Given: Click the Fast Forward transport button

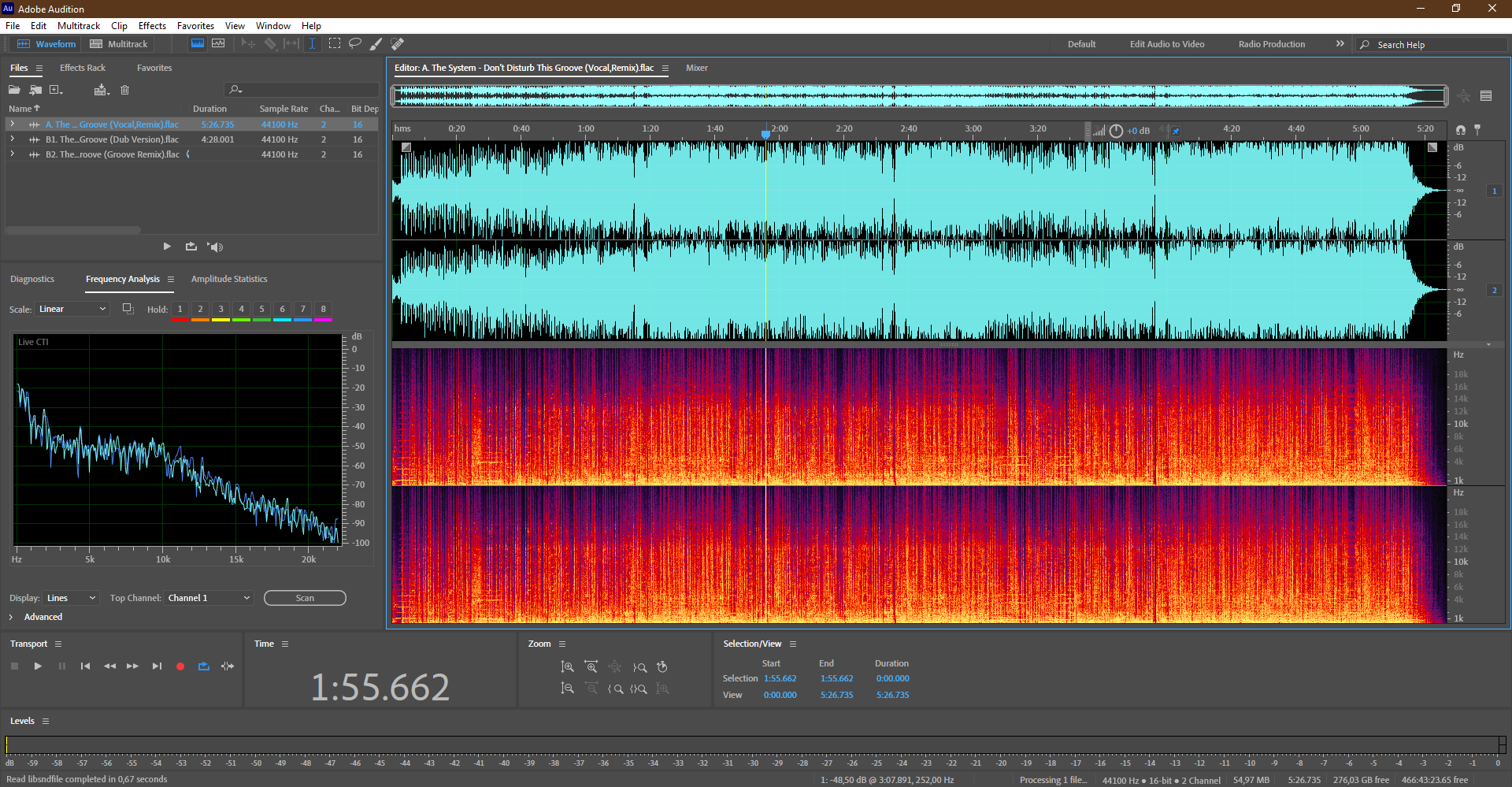Looking at the screenshot, I should coord(132,666).
